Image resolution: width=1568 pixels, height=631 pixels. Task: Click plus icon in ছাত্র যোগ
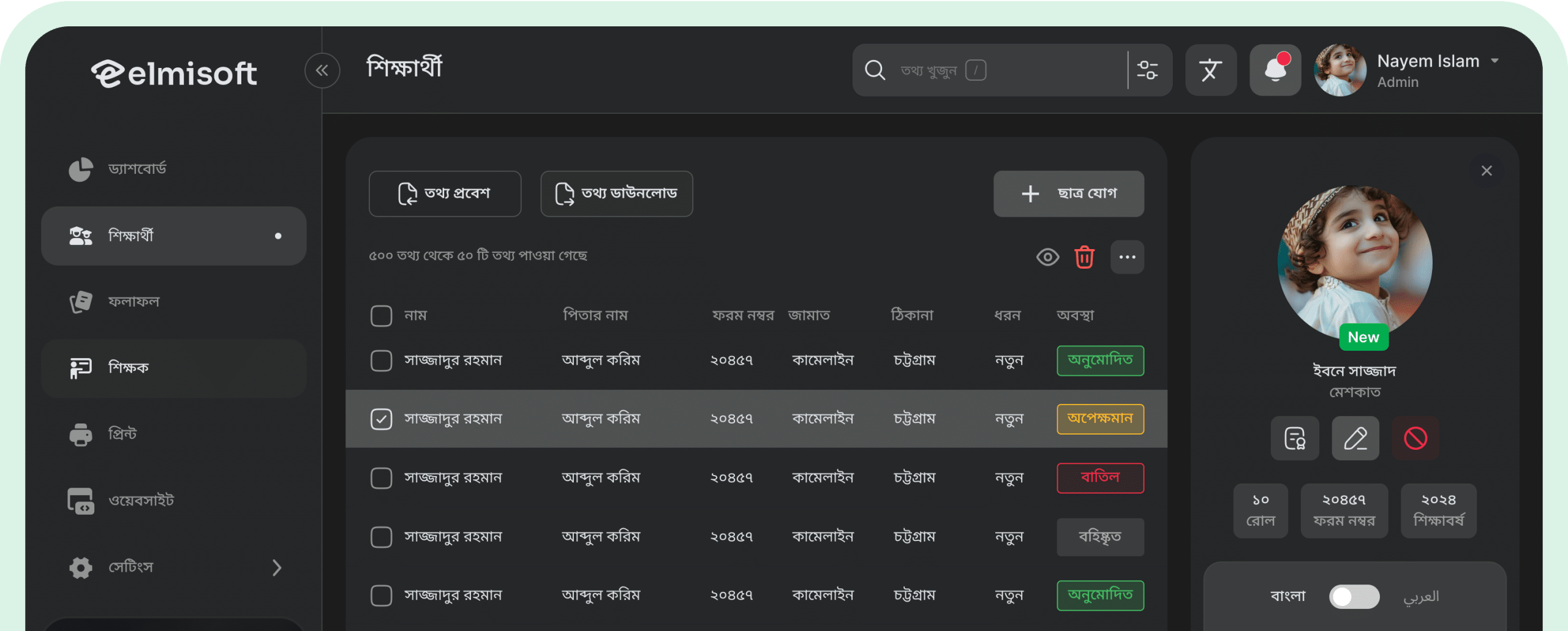point(1030,193)
